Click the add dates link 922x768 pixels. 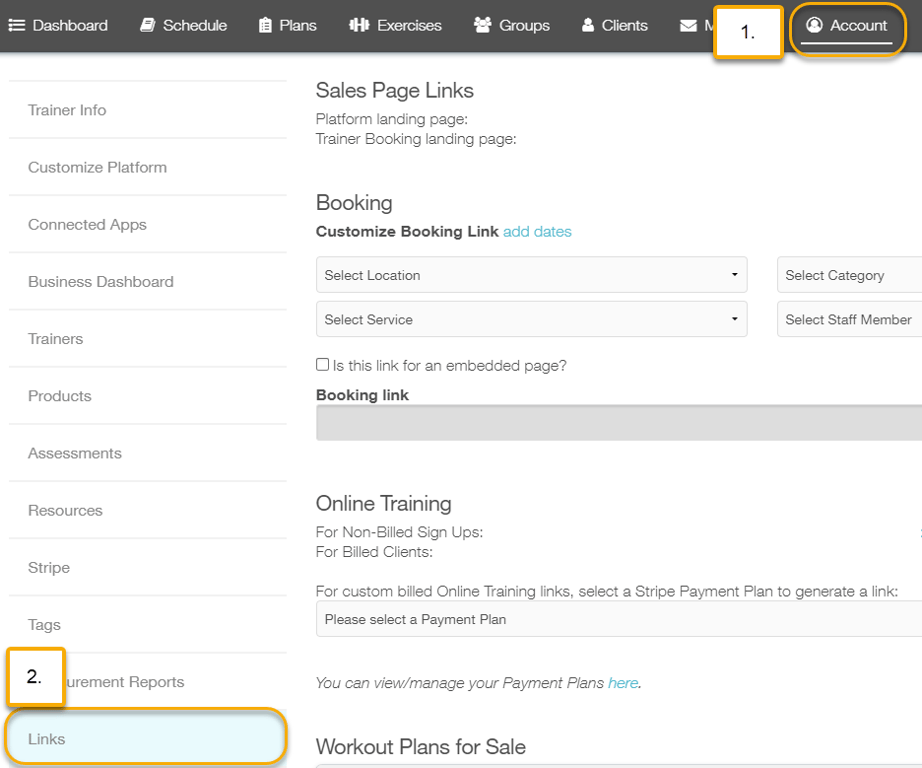tap(537, 232)
